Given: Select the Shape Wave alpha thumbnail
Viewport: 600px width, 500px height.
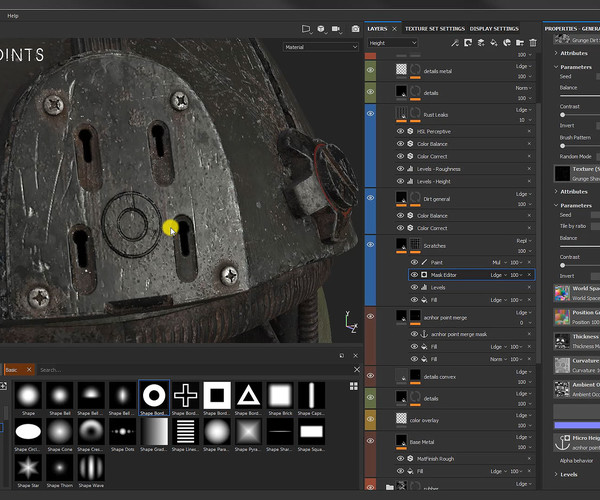Looking at the screenshot, I should click(x=91, y=467).
